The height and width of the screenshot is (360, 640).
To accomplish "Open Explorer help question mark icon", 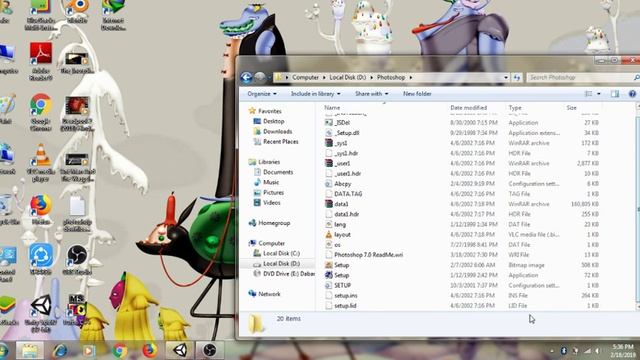I will tap(632, 94).
